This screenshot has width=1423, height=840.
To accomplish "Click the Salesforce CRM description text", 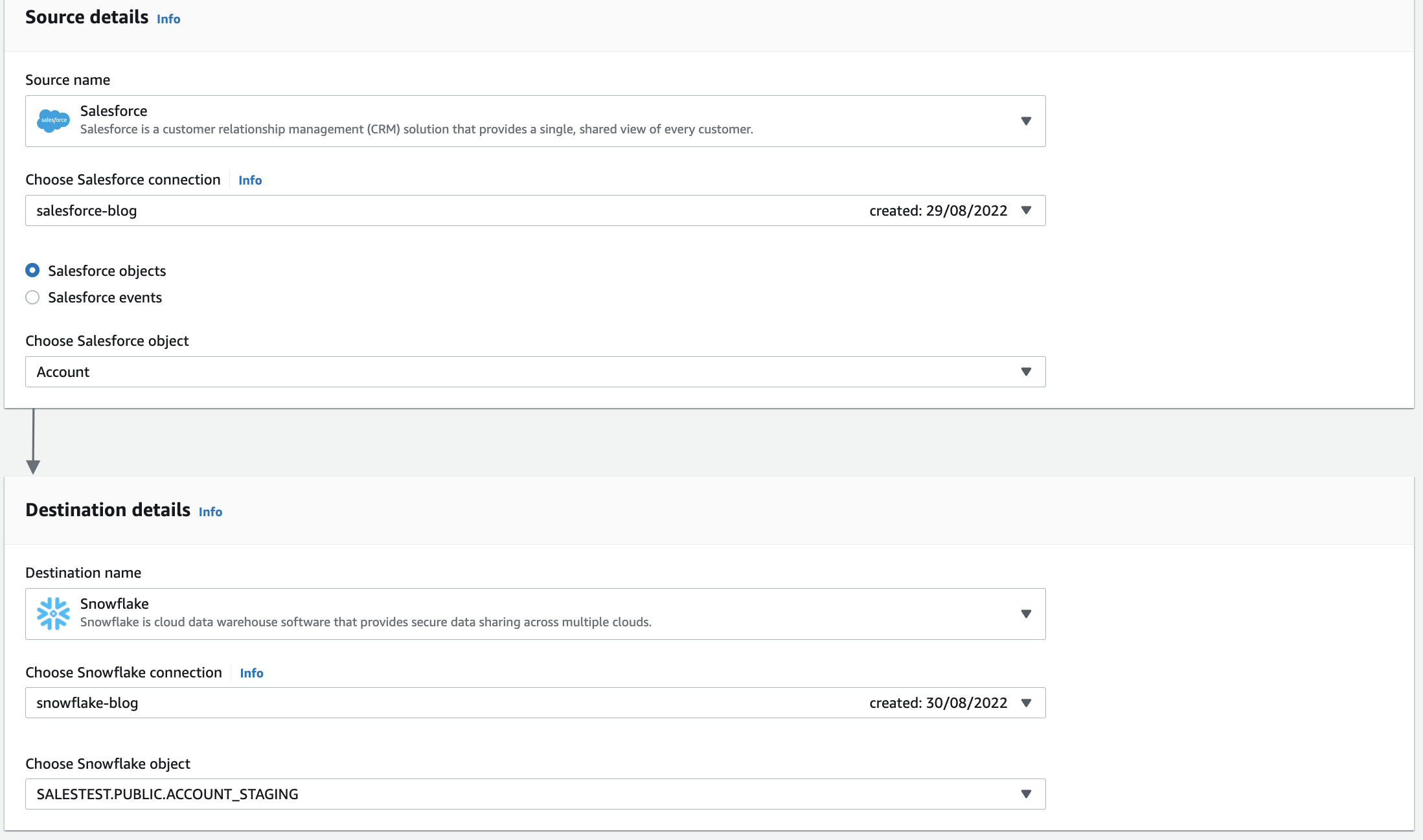I will pyautogui.click(x=416, y=130).
